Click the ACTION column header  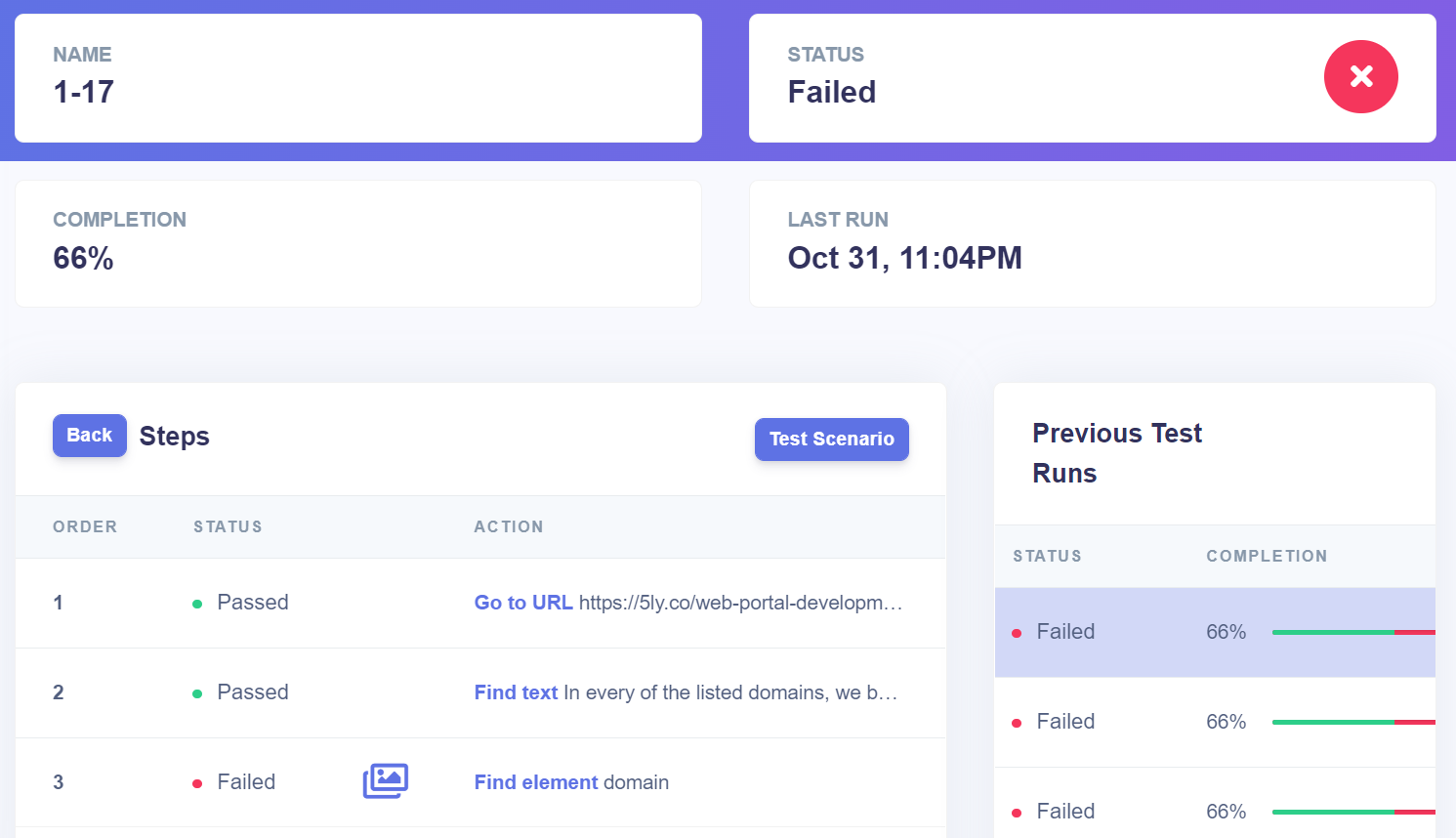509,527
